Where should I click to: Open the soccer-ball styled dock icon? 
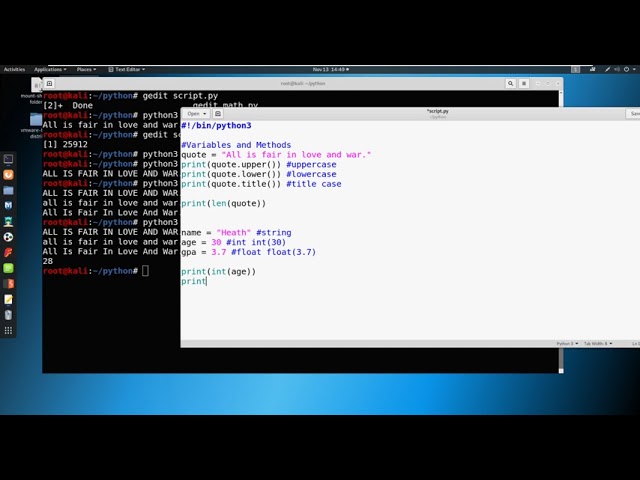point(8,237)
